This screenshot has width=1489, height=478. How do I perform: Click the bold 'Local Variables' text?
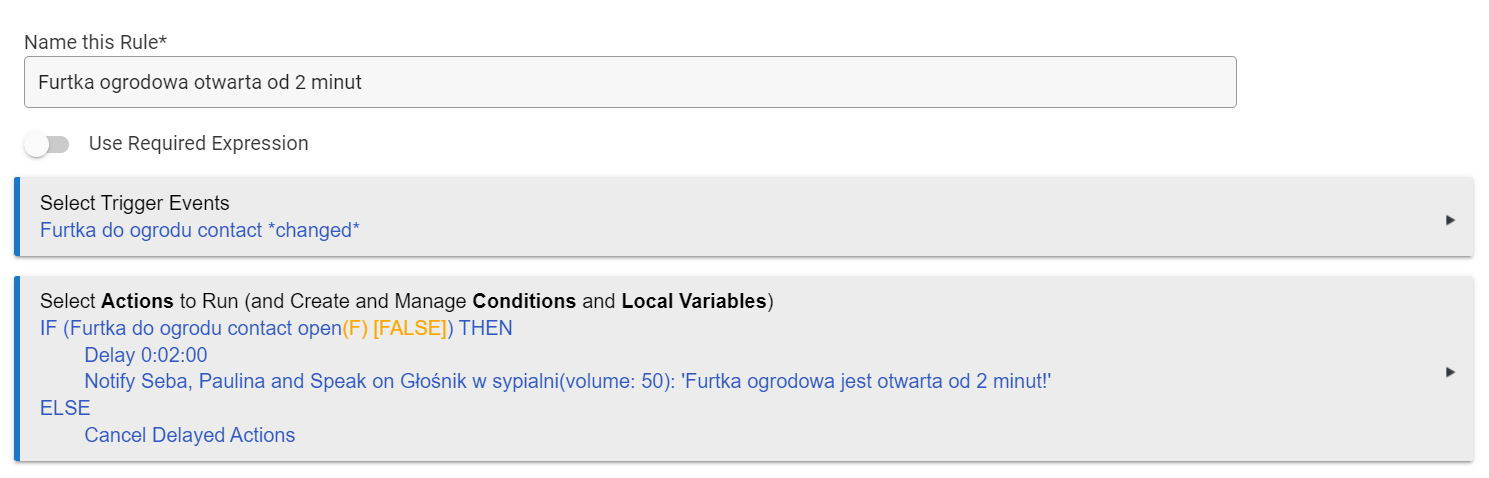pos(694,301)
